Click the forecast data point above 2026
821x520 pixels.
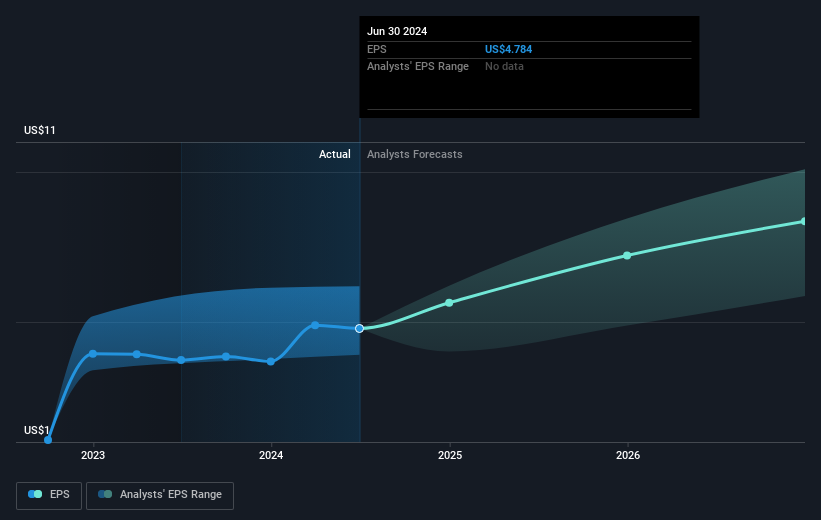[627, 255]
